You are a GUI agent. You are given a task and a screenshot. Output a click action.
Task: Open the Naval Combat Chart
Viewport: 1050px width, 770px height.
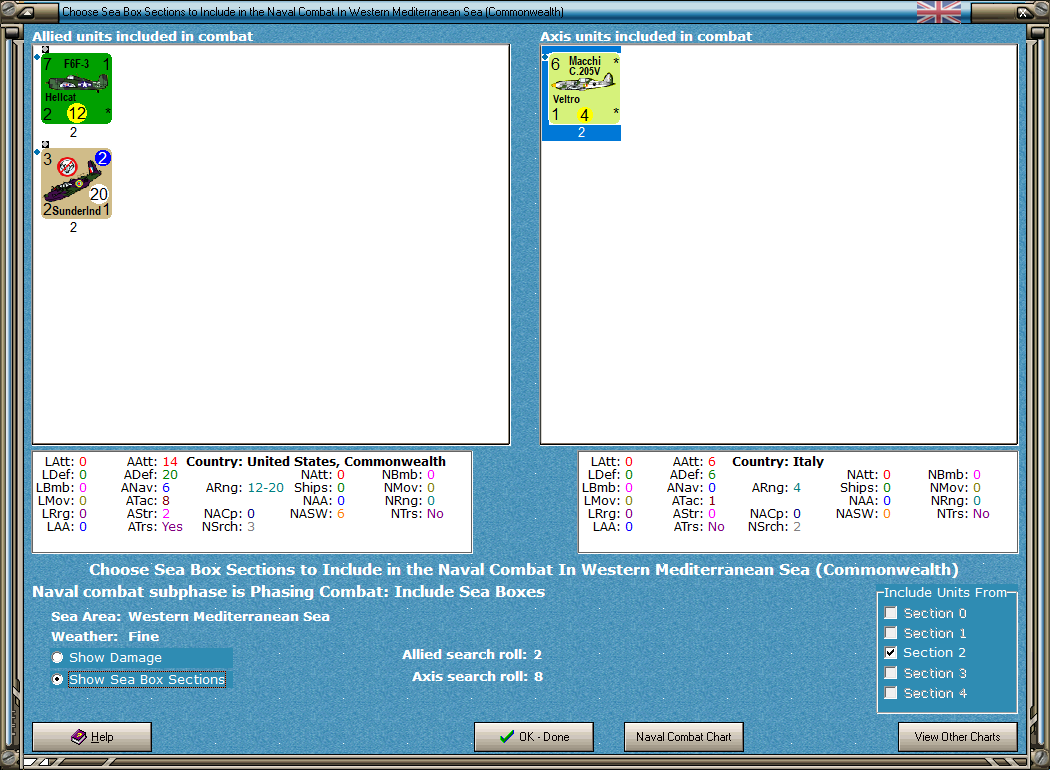pos(684,737)
